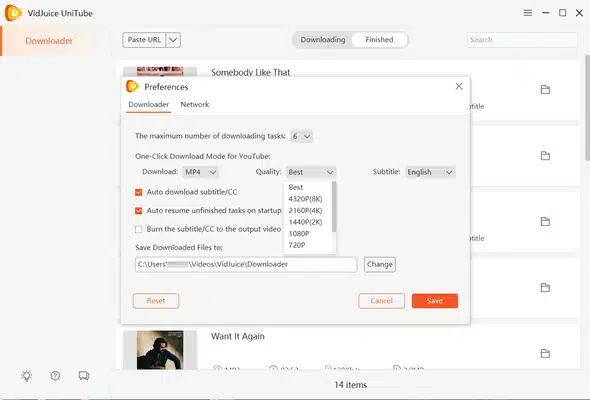Open the Want It Again thumbnail
The width and height of the screenshot is (590, 400).
pyautogui.click(x=160, y=350)
